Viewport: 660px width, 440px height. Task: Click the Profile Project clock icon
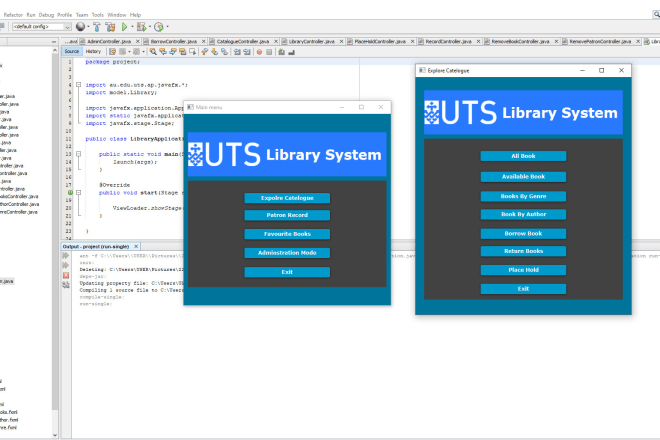(x=159, y=27)
